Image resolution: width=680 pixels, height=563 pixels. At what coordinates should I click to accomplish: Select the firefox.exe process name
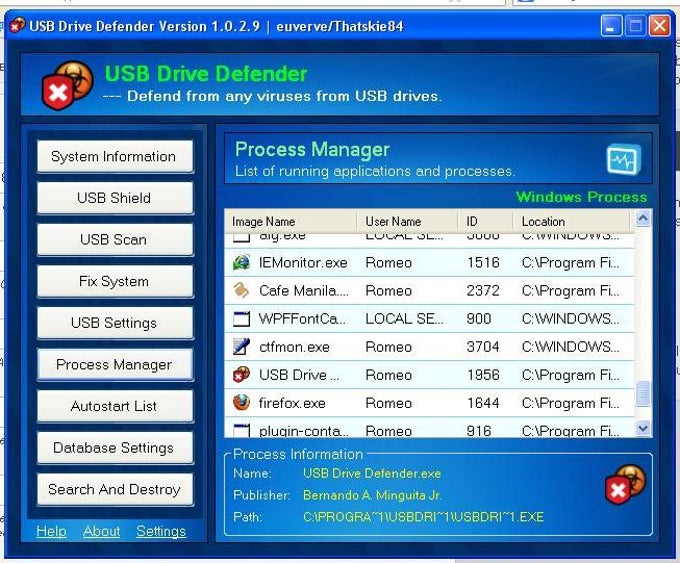(x=292, y=403)
